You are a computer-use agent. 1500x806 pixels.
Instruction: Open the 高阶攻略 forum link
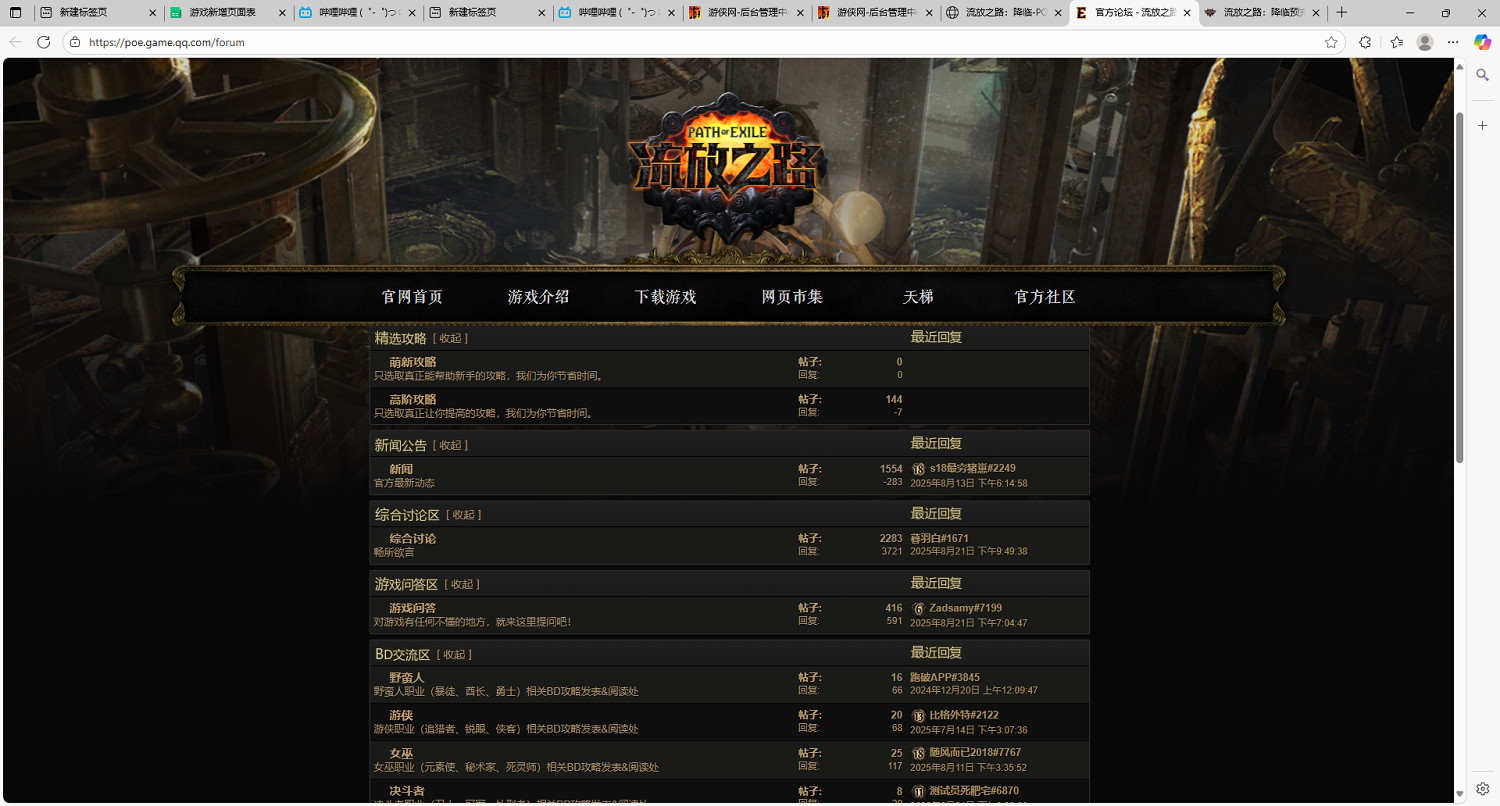[x=412, y=399]
